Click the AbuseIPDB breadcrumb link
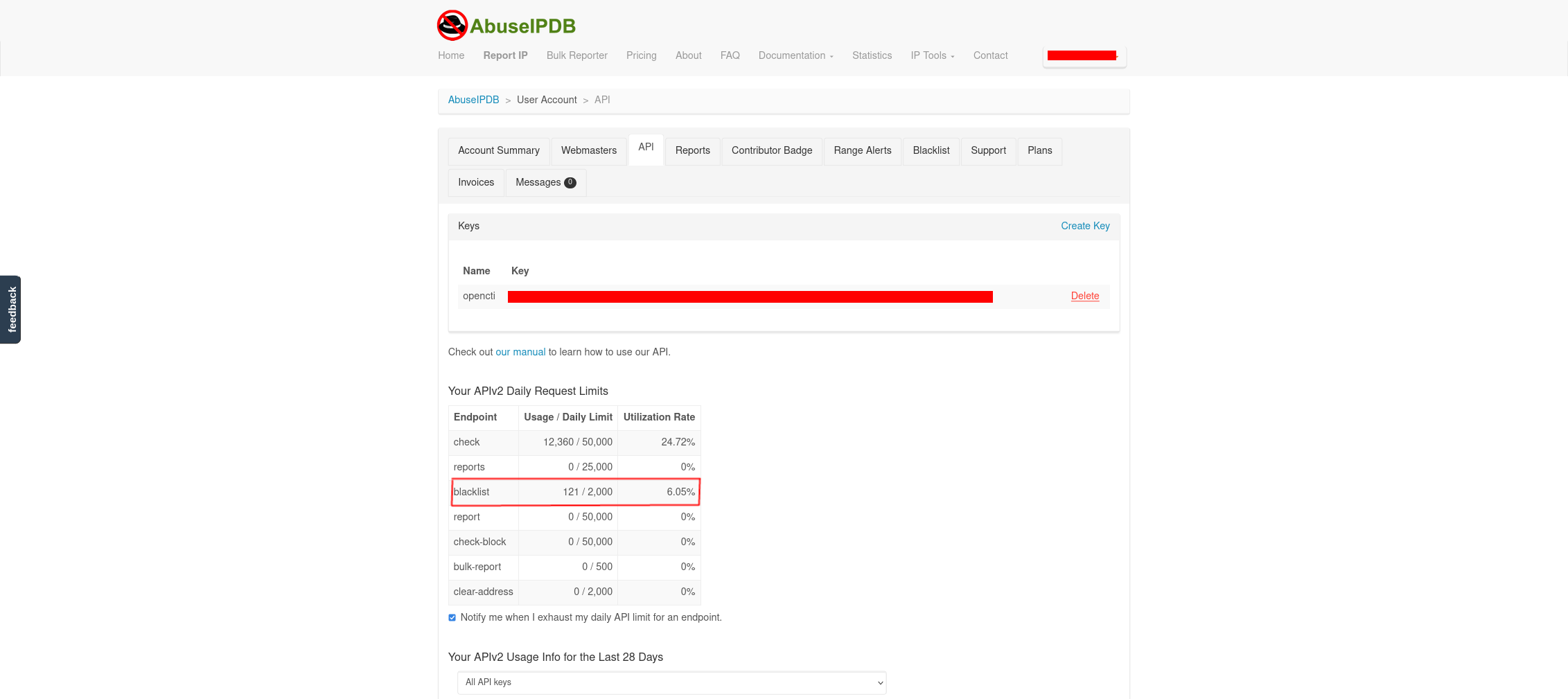1568x699 pixels. click(473, 100)
